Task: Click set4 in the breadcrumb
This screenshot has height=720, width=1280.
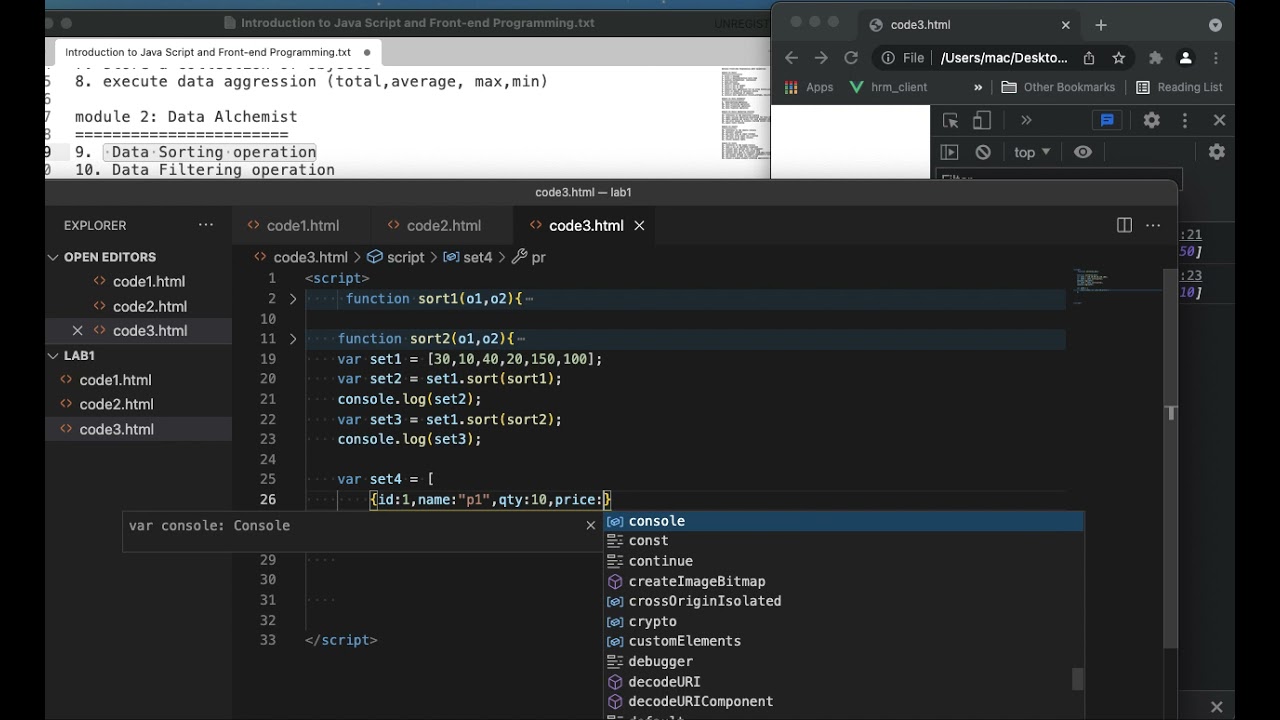Action: coord(477,257)
